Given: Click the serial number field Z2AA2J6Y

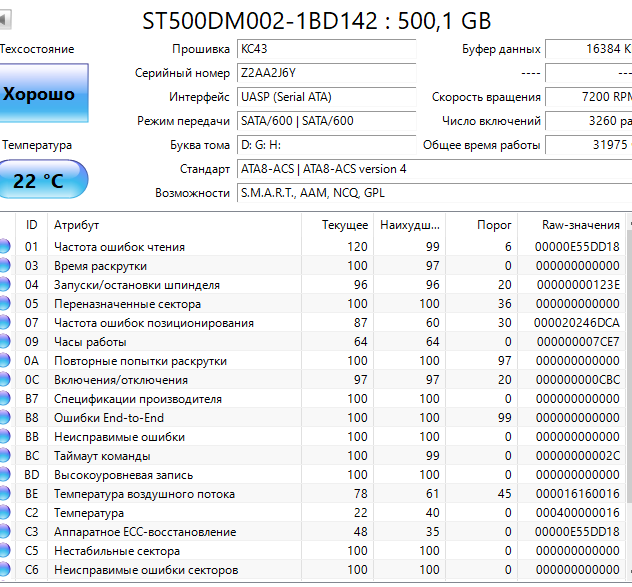Looking at the screenshot, I should pos(326,73).
